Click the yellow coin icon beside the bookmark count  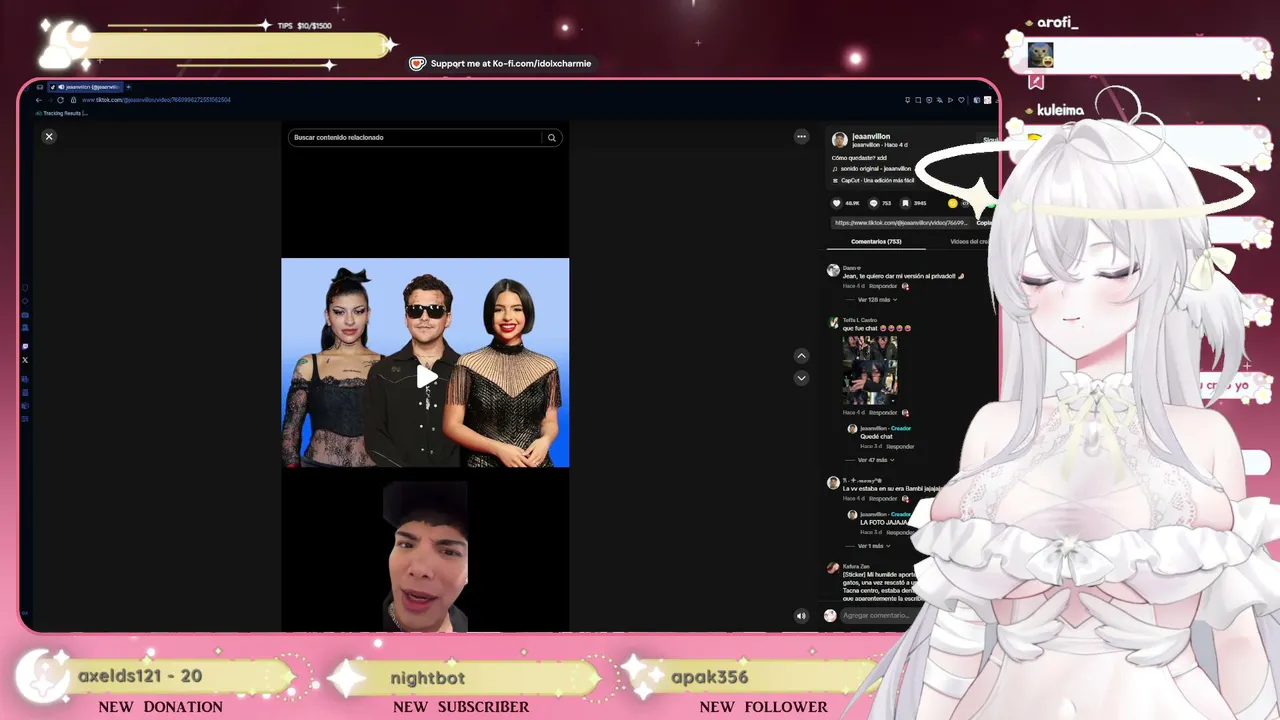pyautogui.click(x=952, y=203)
